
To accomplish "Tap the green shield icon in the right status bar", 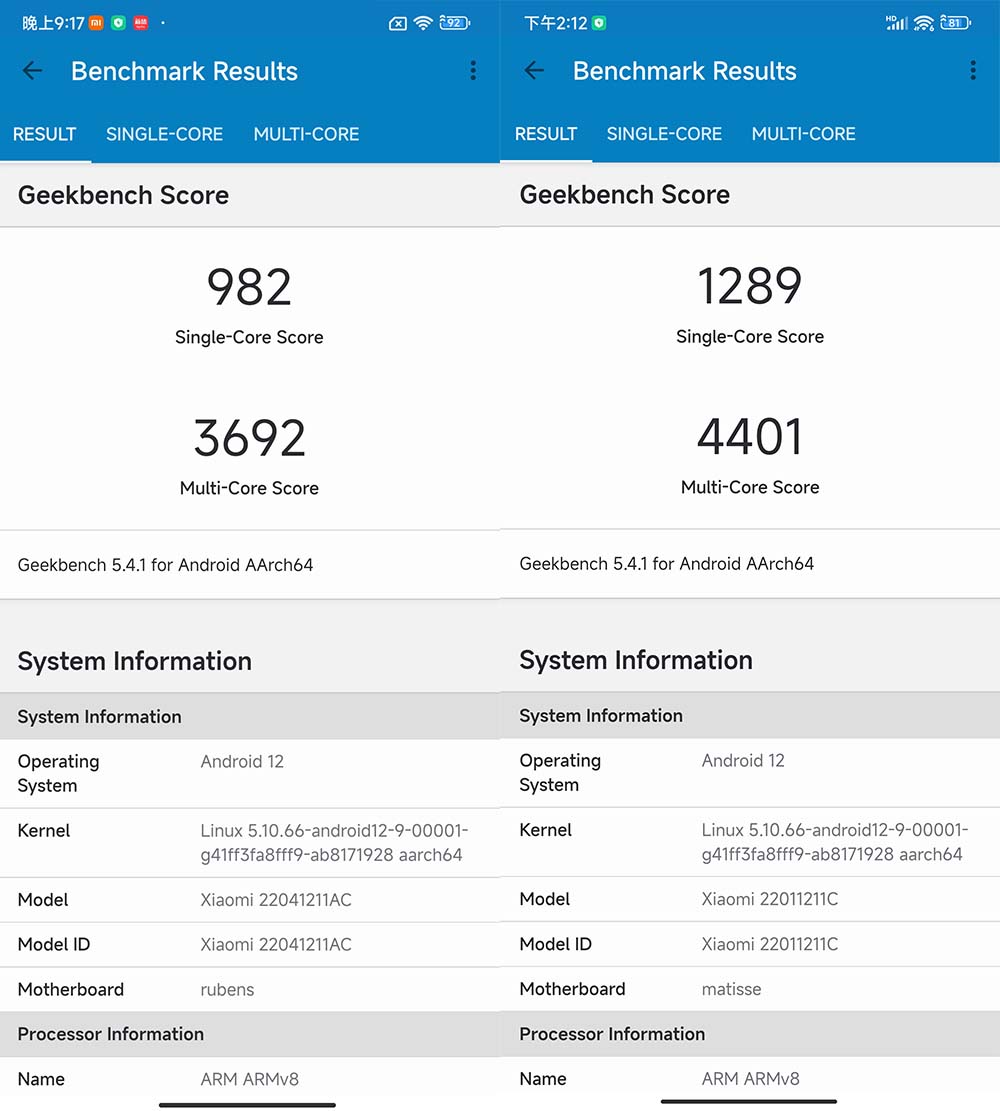I will pos(600,23).
